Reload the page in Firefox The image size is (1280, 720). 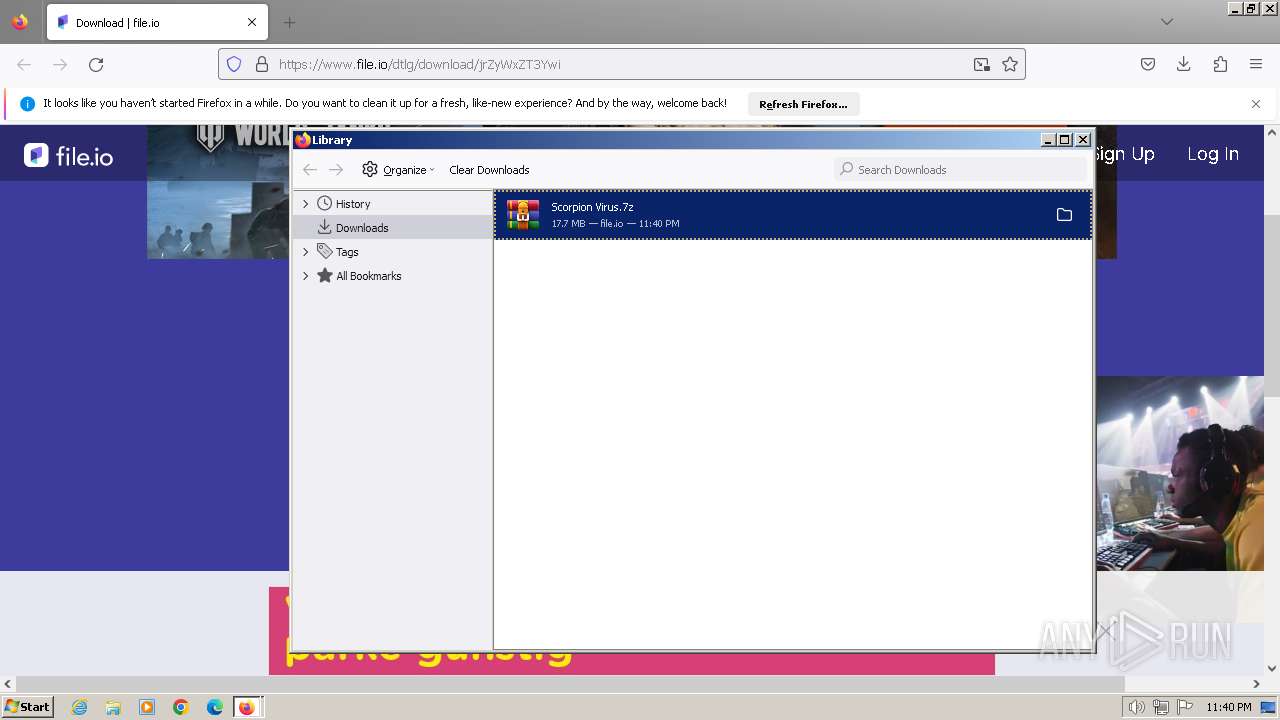96,64
